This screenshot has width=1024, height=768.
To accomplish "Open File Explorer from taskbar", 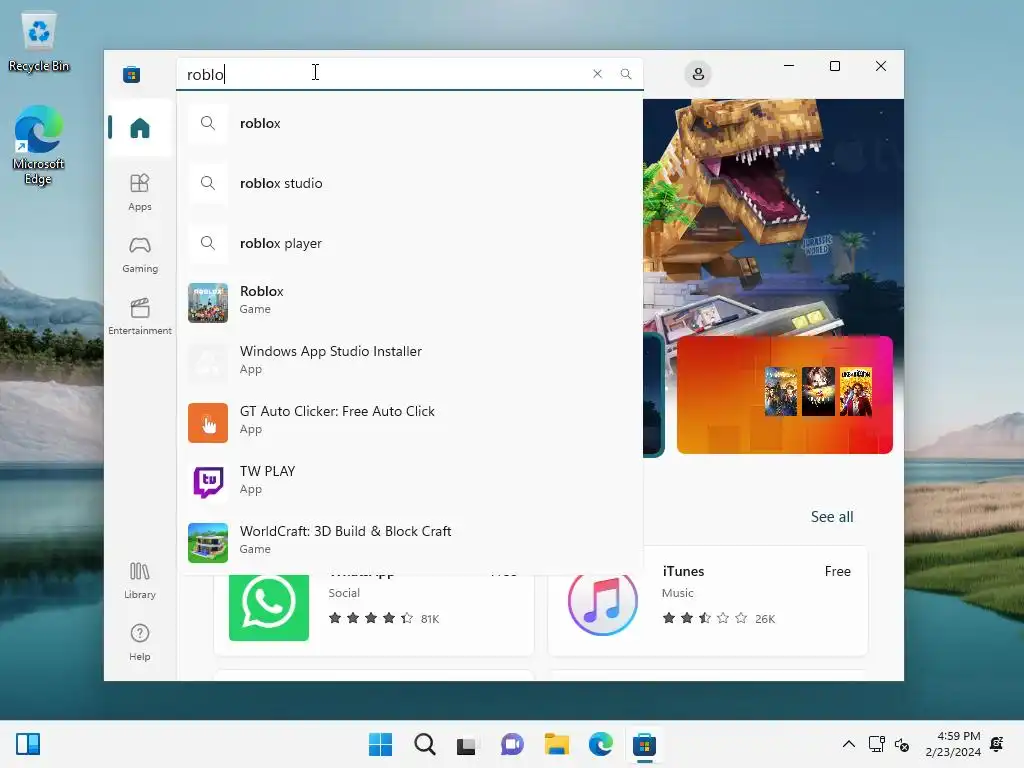I will pyautogui.click(x=556, y=744).
